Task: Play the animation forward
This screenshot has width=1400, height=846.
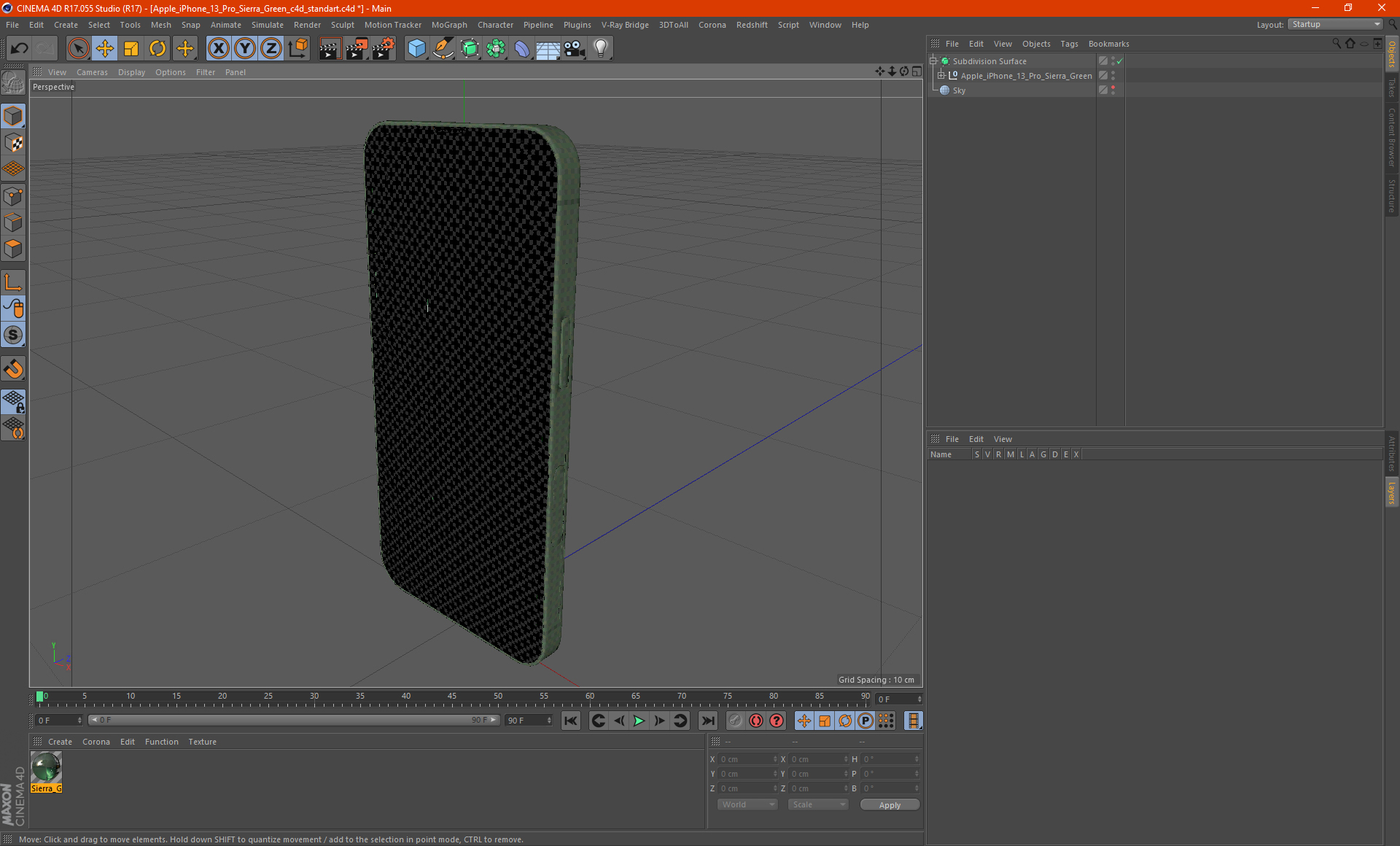Action: 639,721
